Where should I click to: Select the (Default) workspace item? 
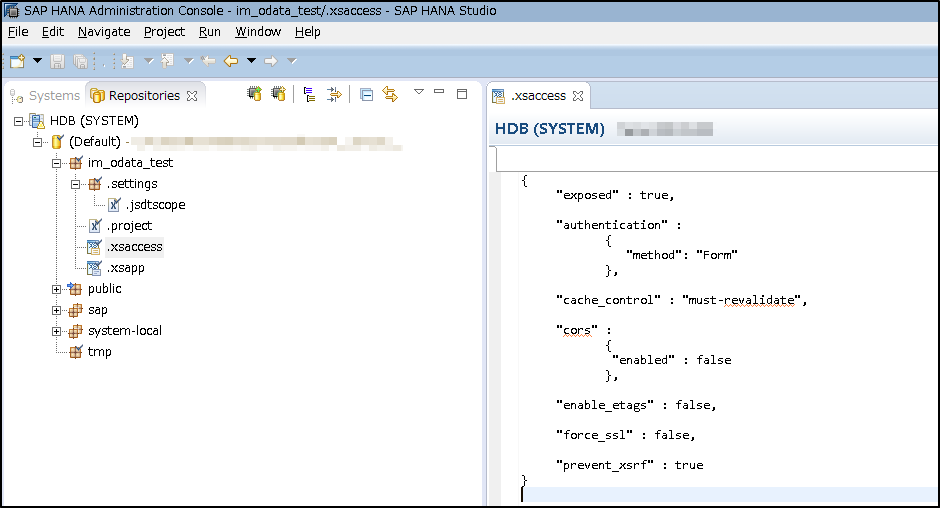point(95,142)
